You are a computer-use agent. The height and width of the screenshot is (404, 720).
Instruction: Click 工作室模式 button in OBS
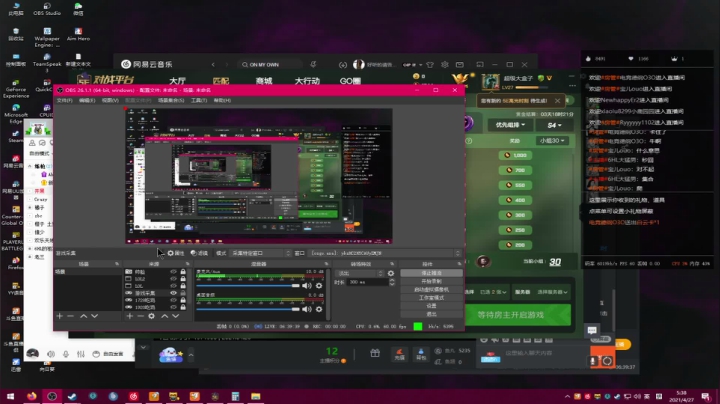pyautogui.click(x=431, y=298)
